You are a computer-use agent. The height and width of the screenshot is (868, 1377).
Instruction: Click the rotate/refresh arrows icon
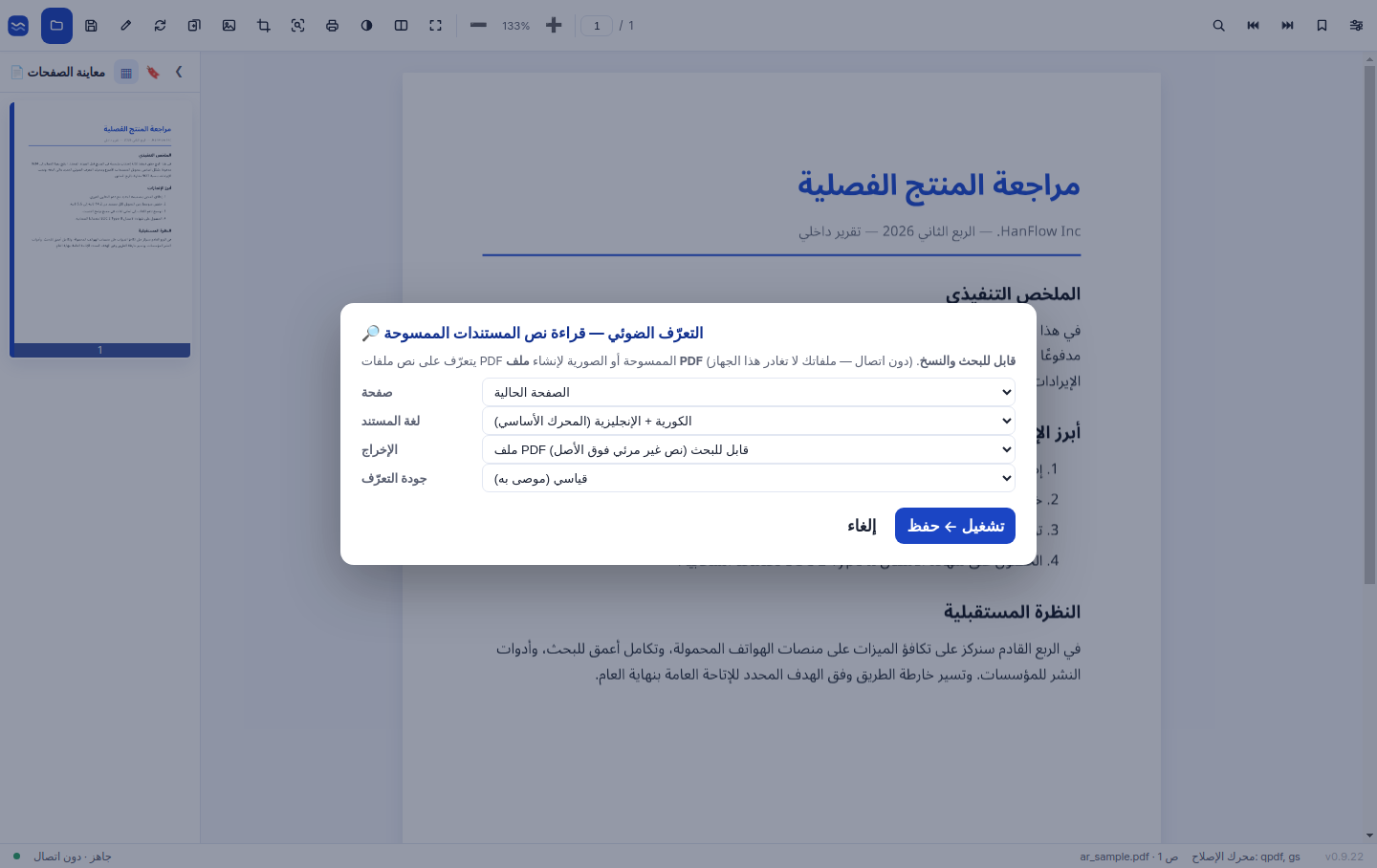pos(160,26)
